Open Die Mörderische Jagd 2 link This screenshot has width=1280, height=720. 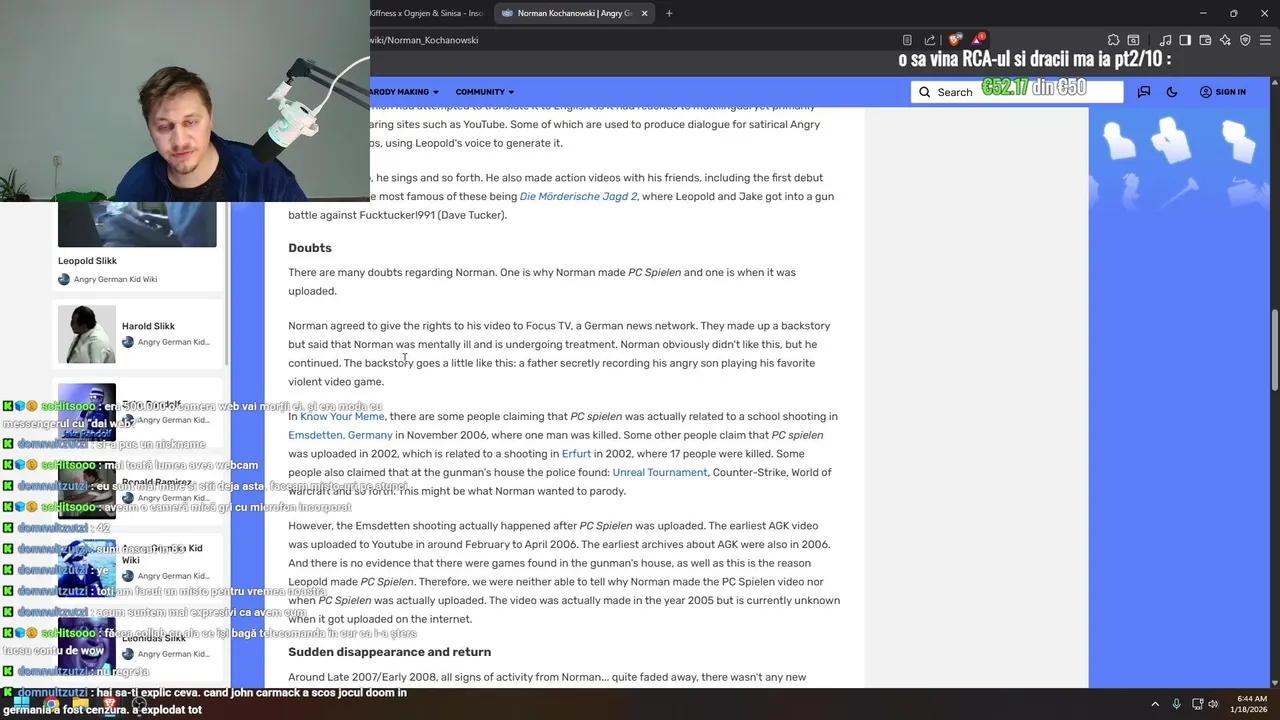pos(578,196)
